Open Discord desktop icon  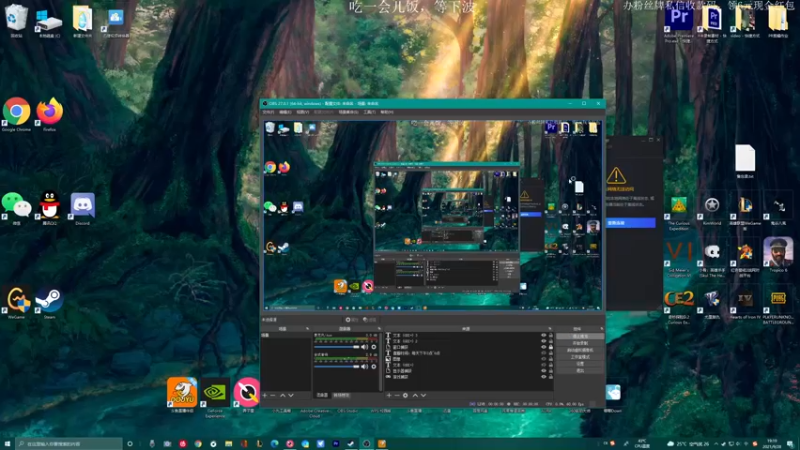[83, 206]
